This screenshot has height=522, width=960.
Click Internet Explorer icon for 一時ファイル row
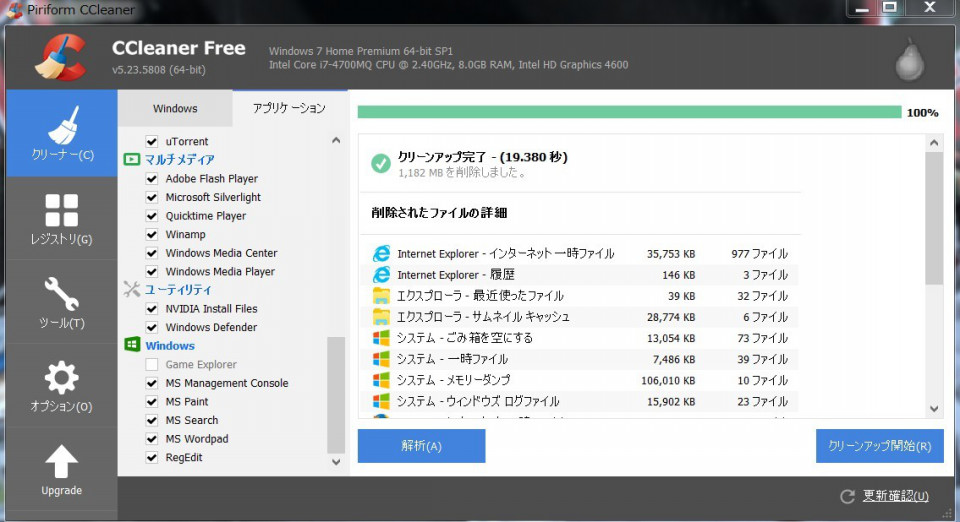381,253
